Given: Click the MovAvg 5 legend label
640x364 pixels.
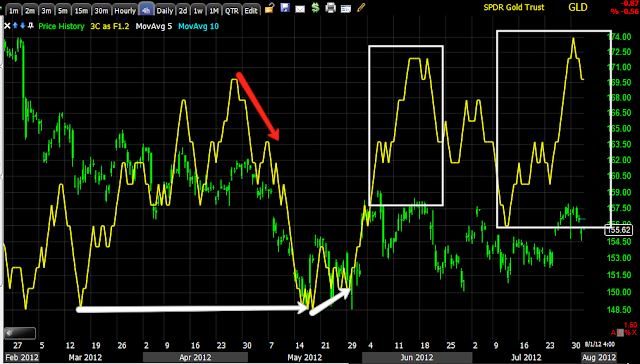Looking at the screenshot, I should [154, 27].
